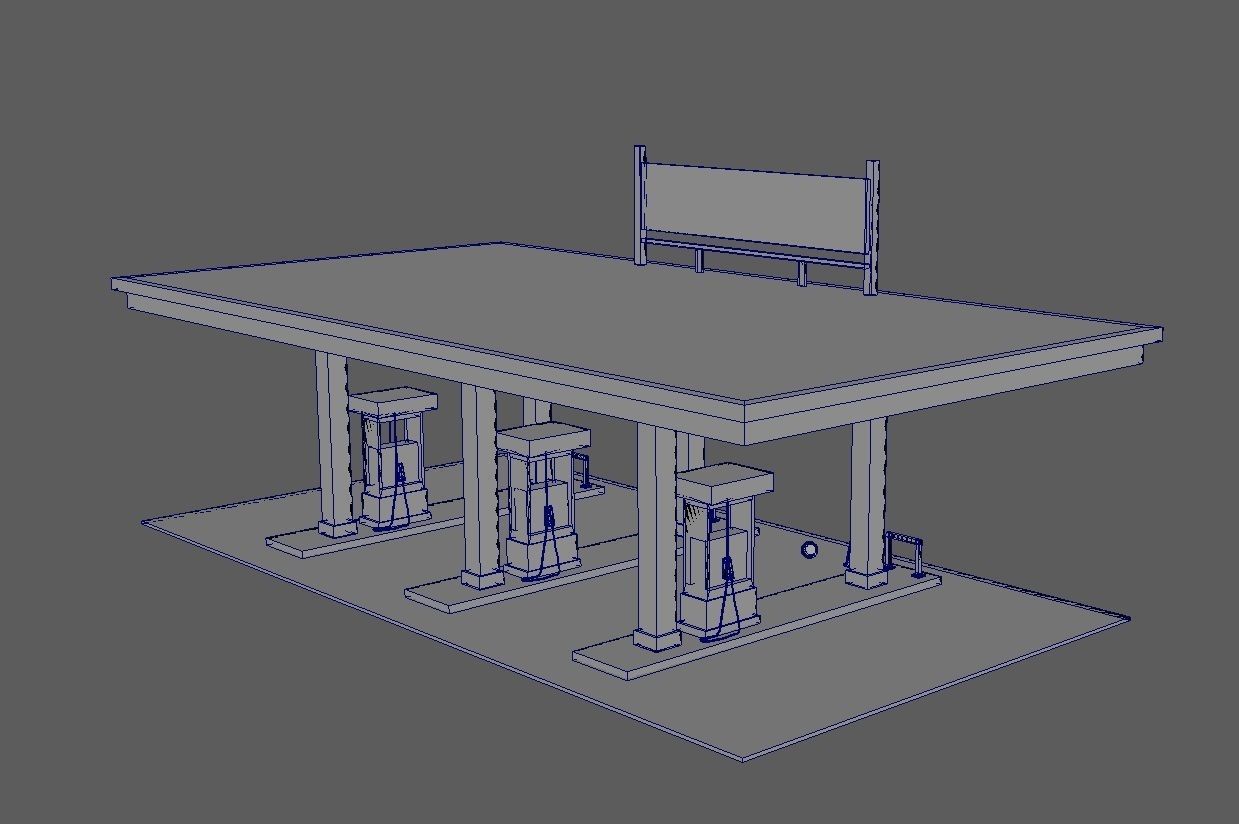This screenshot has width=1239, height=824.
Task: Select the right corner support pillar
Action: pos(867,503)
